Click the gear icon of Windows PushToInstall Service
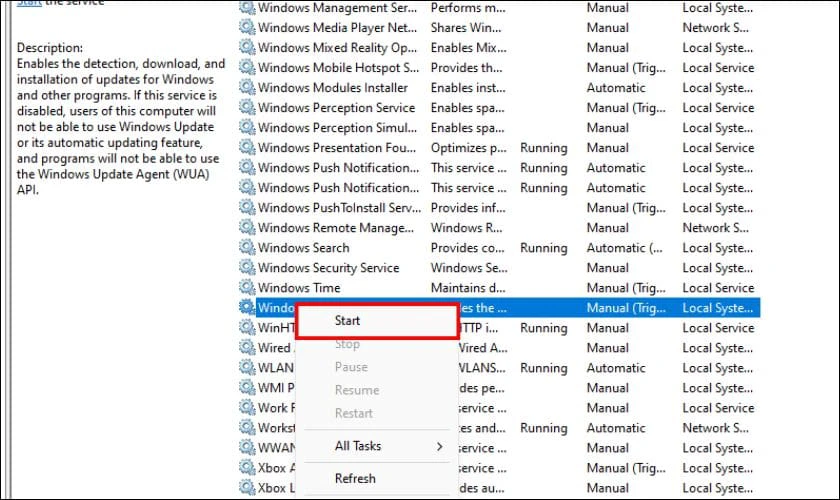This screenshot has height=500, width=840. click(x=247, y=207)
